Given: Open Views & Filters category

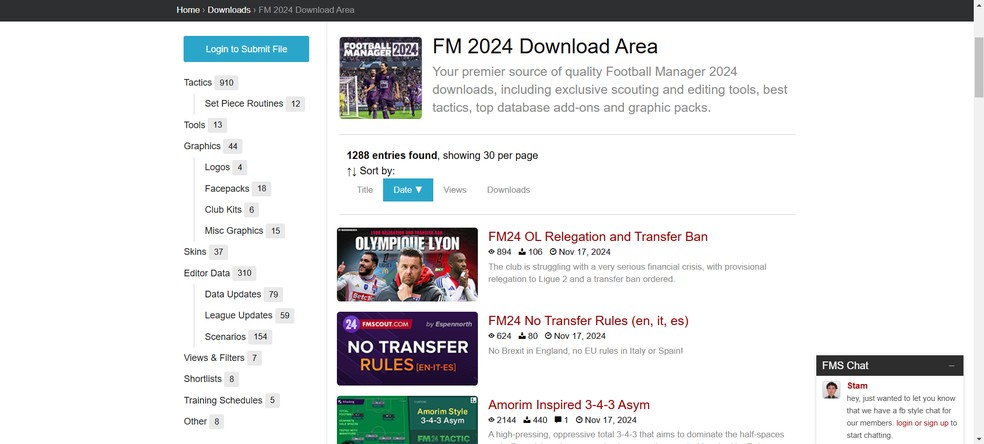Looking at the screenshot, I should tap(214, 358).
